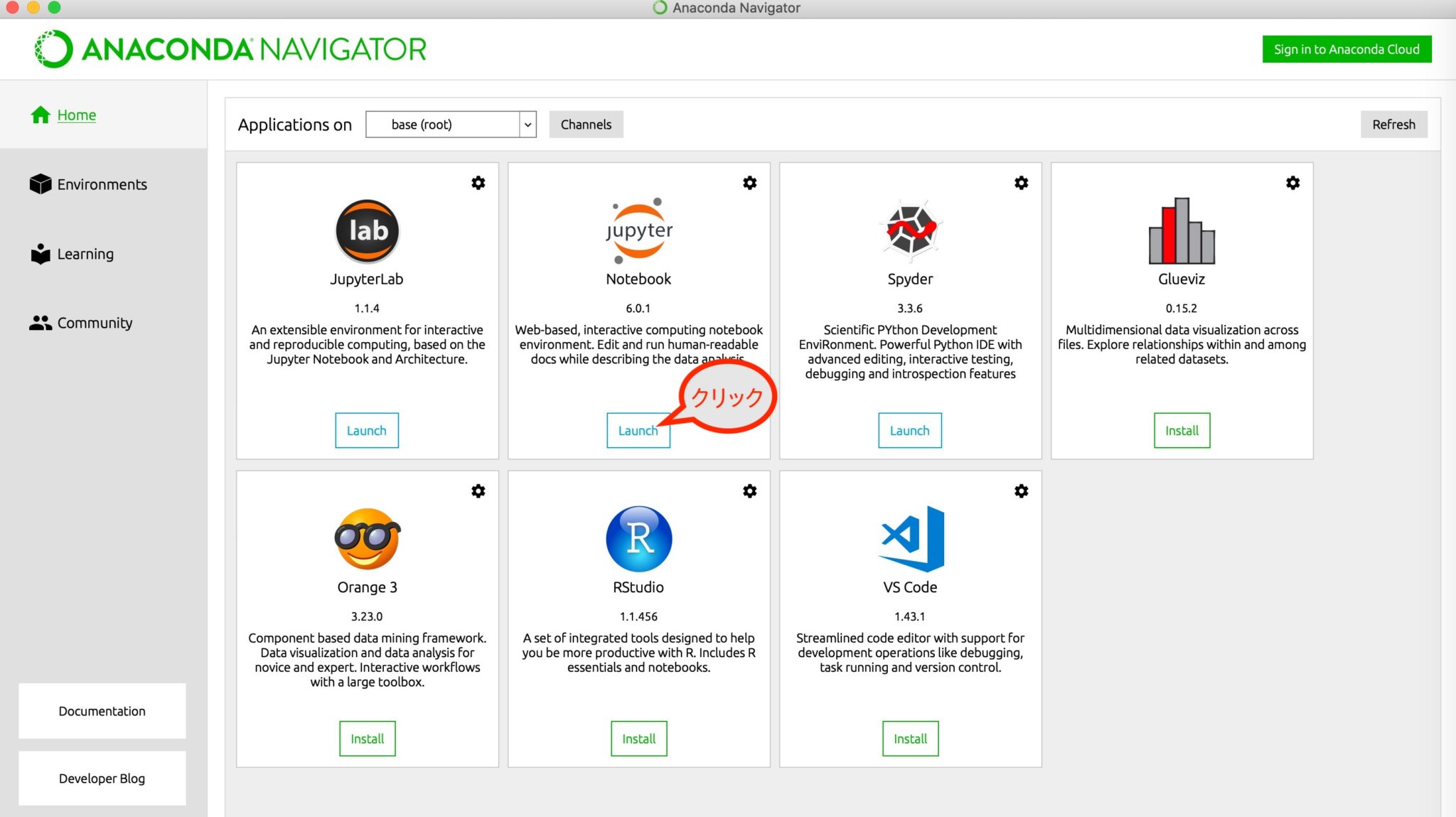Click the Spyder tile gear icon

(1022, 183)
